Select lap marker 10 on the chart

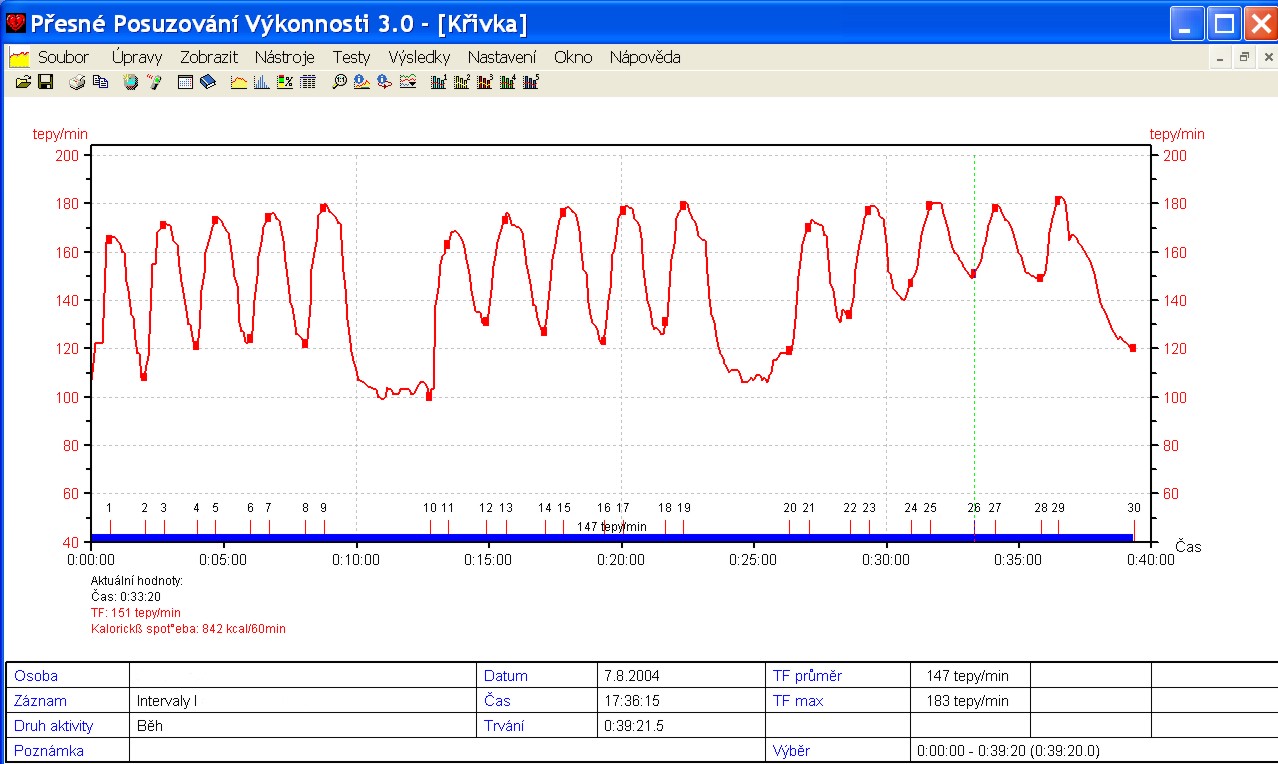429,508
